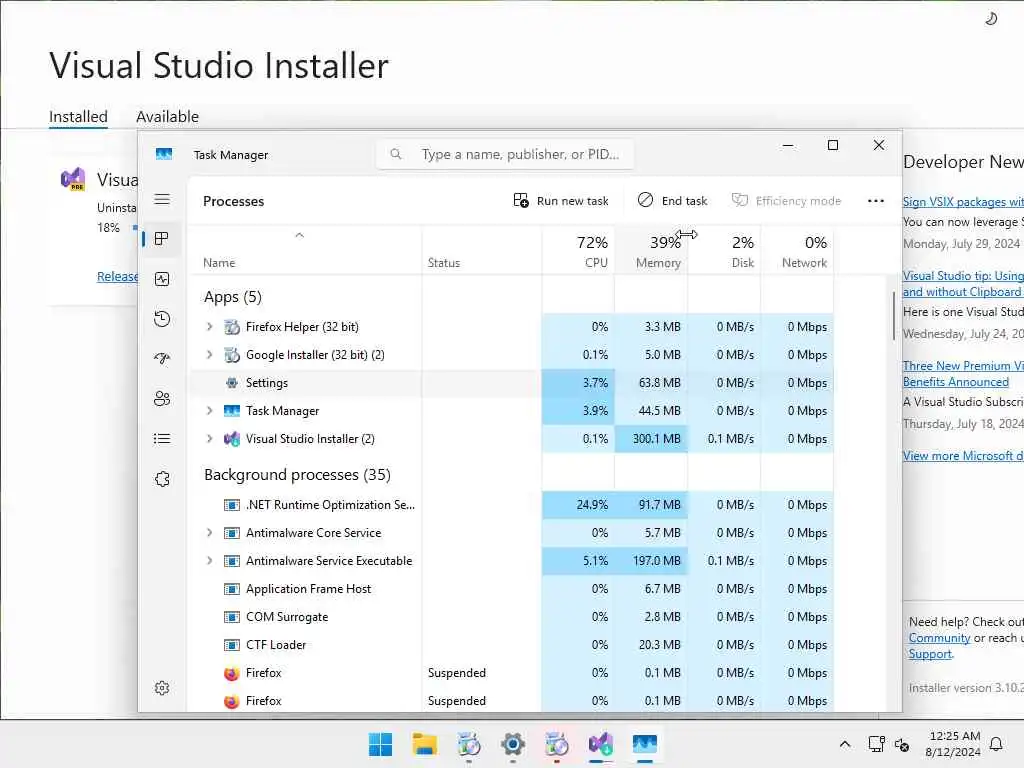The width and height of the screenshot is (1024, 768).
Task: Open Users page in Task Manager sidebar
Action: 162,398
